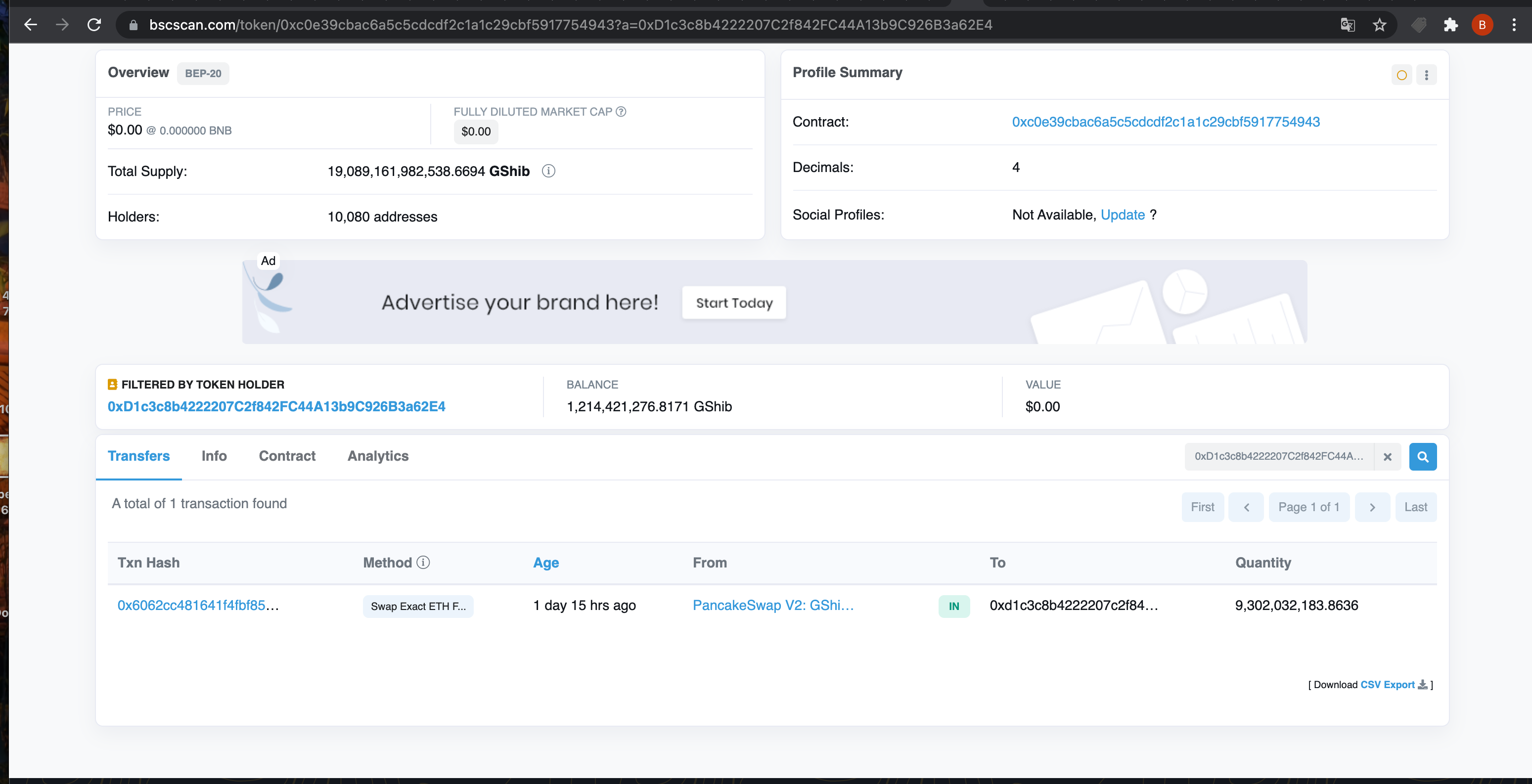Open transaction hash 0x6062cc481641f4fbf85
Screen dimensions: 1532x784
click(197, 605)
